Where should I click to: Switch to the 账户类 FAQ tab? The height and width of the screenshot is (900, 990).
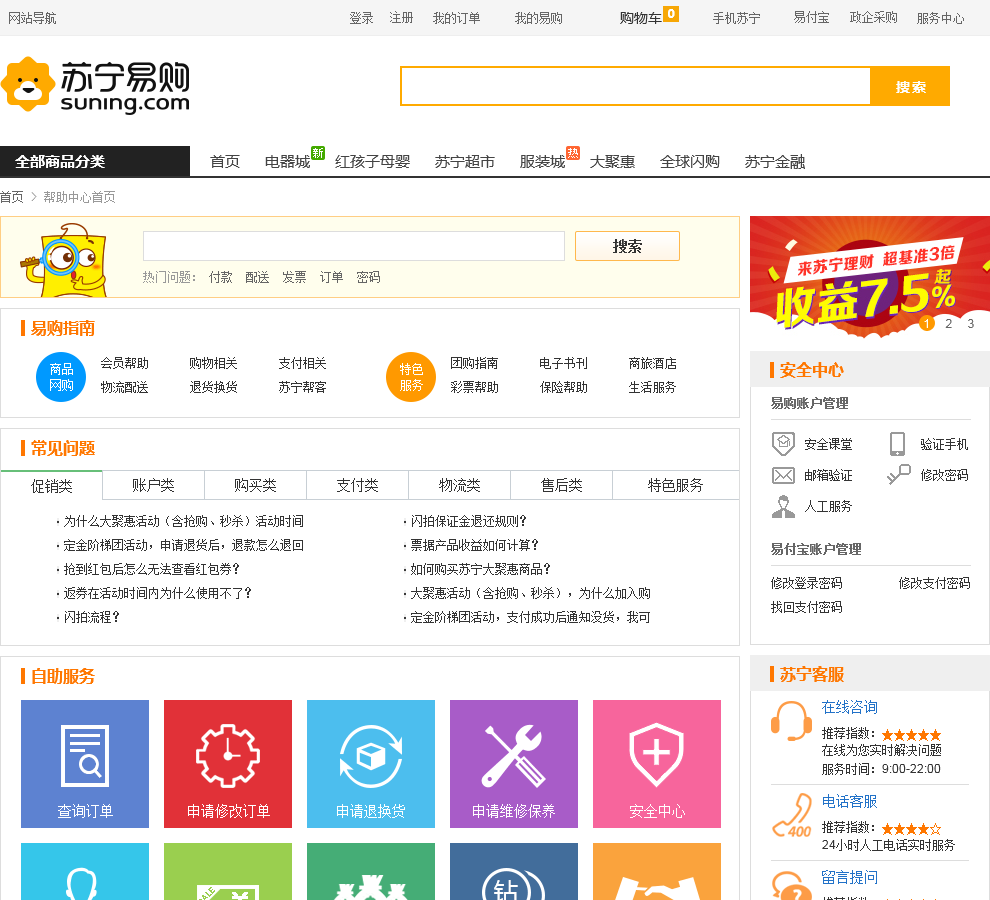click(x=153, y=485)
